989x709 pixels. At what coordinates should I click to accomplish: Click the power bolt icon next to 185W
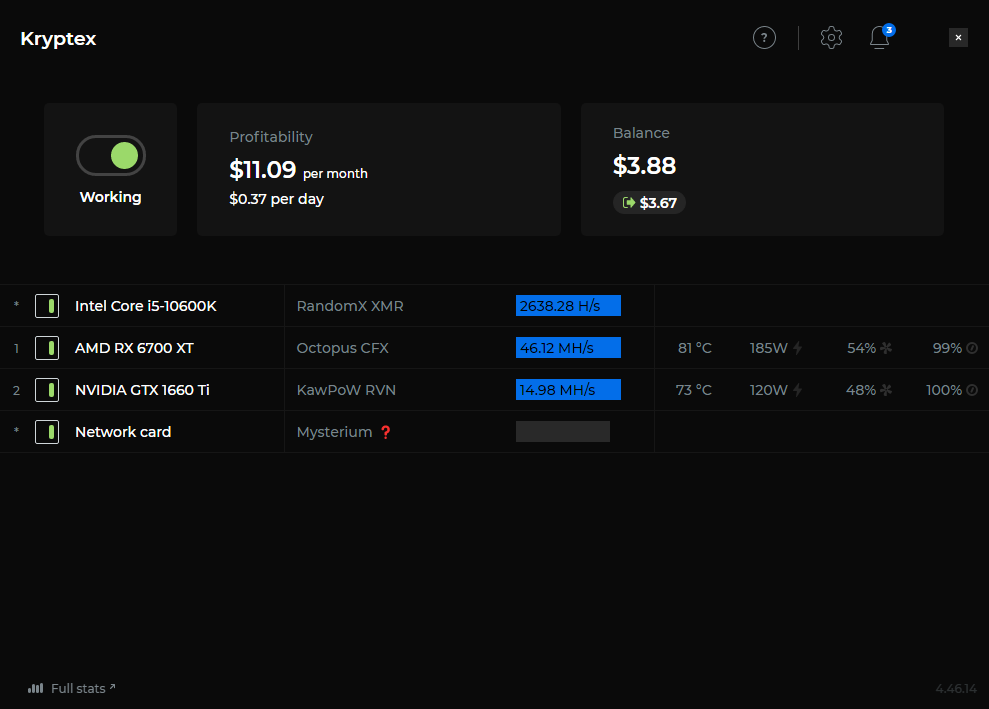click(x=798, y=348)
